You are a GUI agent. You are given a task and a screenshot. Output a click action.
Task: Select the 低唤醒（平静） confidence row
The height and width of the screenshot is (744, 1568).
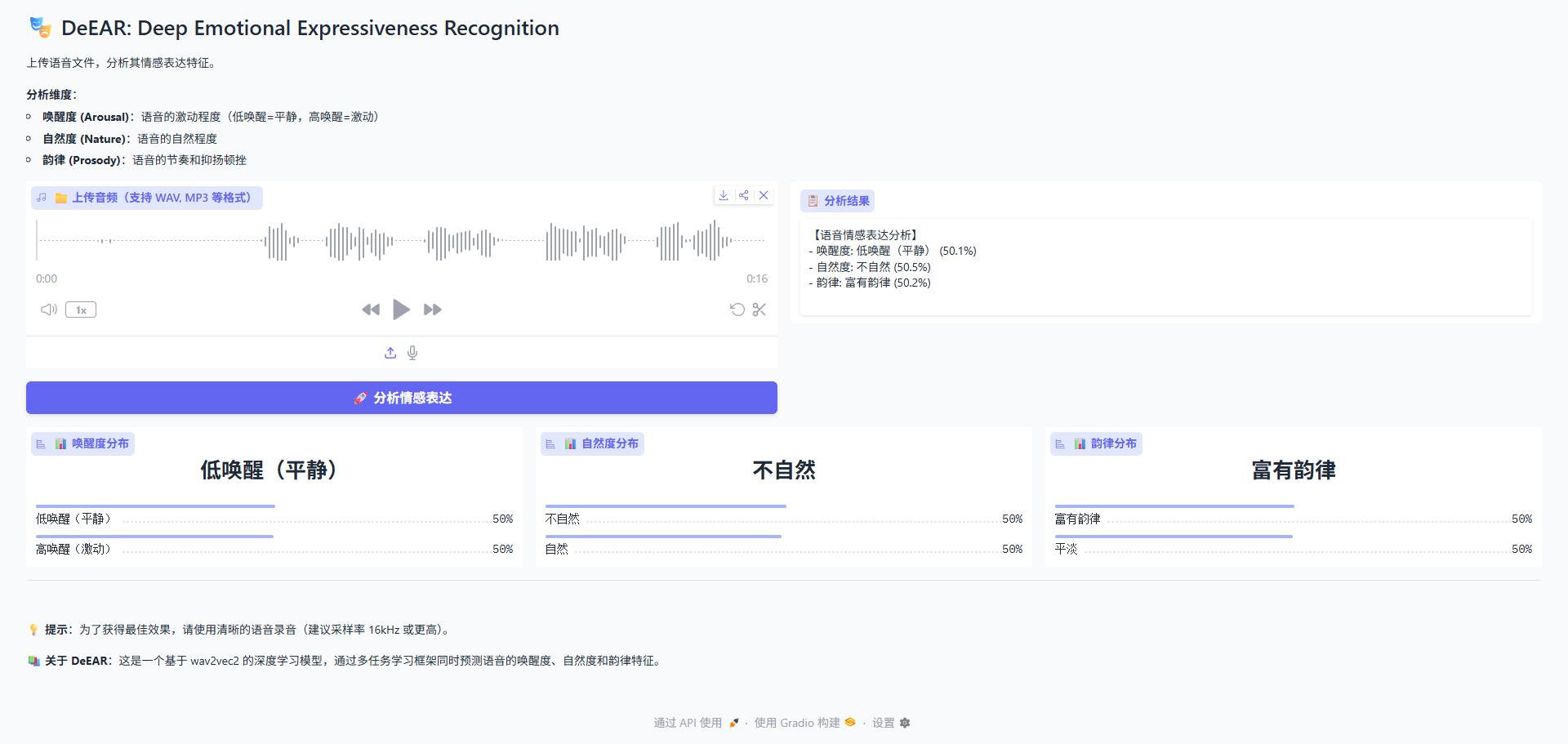tap(274, 515)
